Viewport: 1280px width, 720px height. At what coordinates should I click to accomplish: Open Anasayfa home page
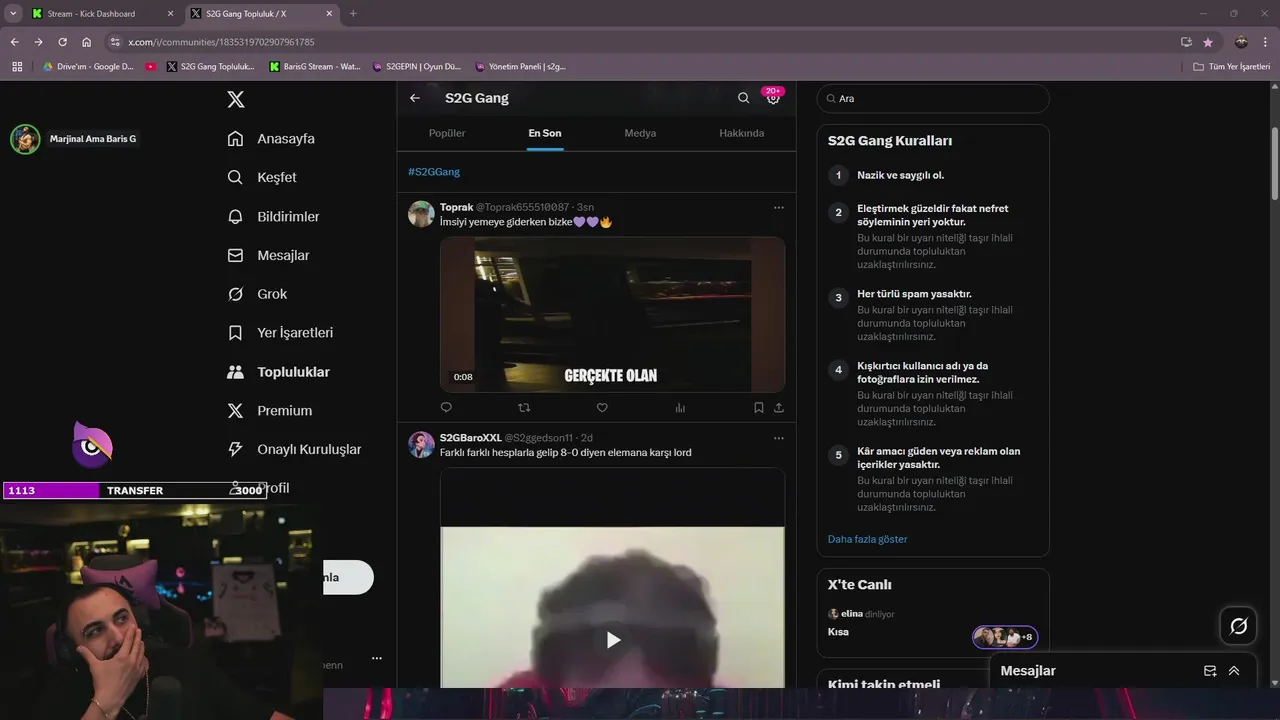pos(271,139)
